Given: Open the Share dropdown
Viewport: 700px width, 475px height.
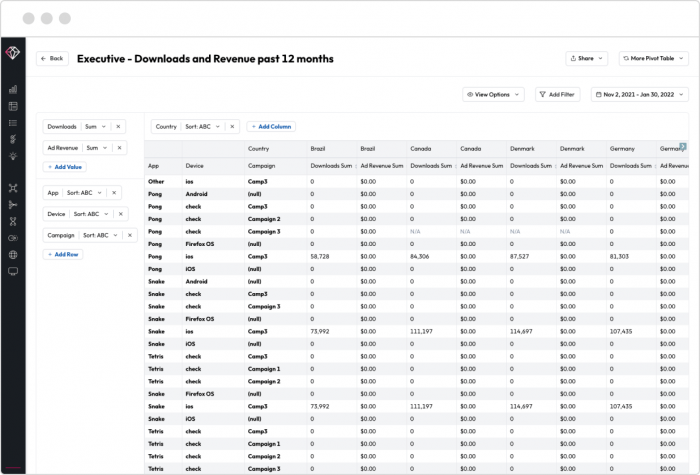Looking at the screenshot, I should [587, 58].
